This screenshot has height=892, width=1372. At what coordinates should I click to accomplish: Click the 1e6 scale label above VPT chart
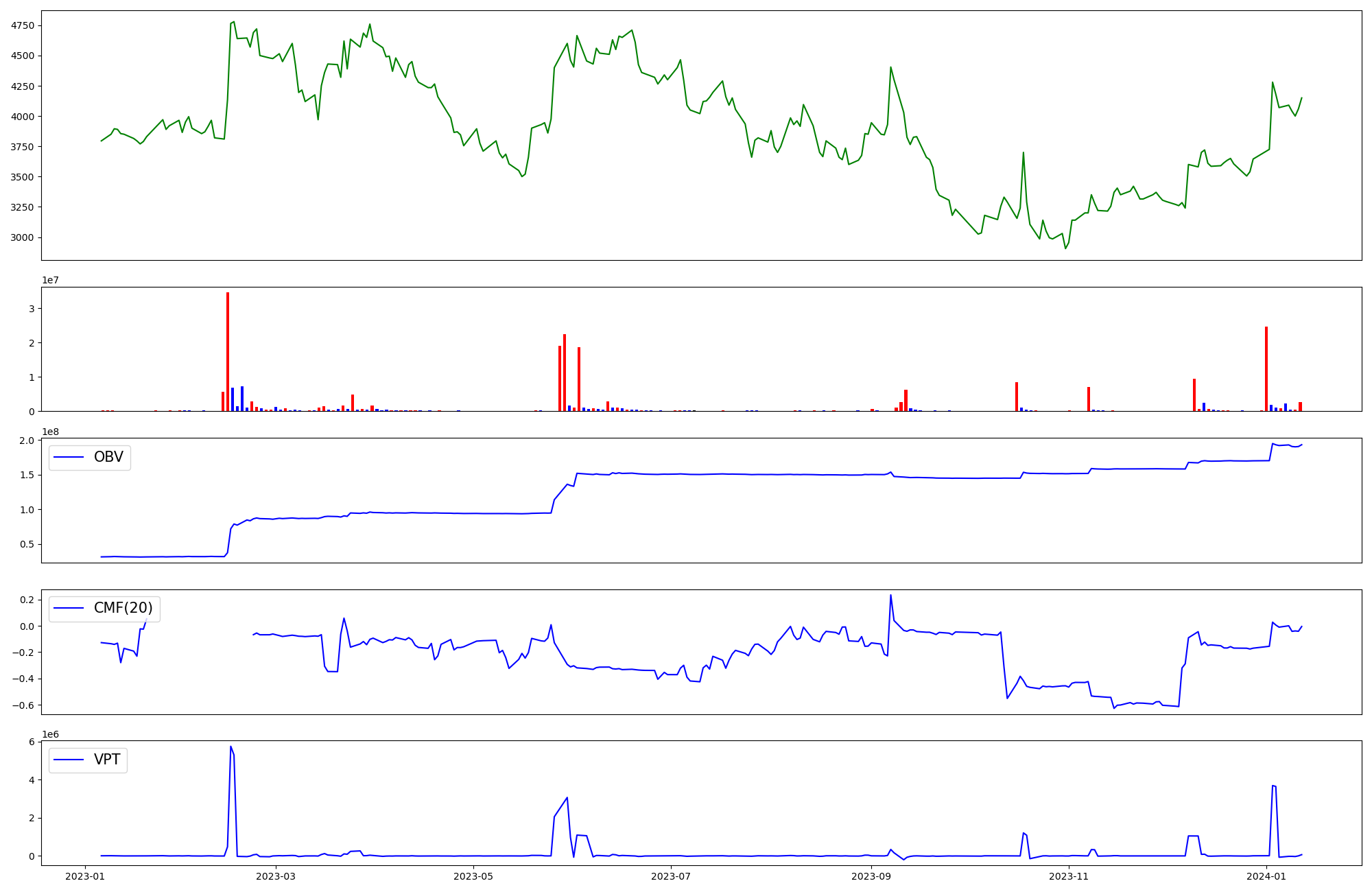[x=50, y=734]
